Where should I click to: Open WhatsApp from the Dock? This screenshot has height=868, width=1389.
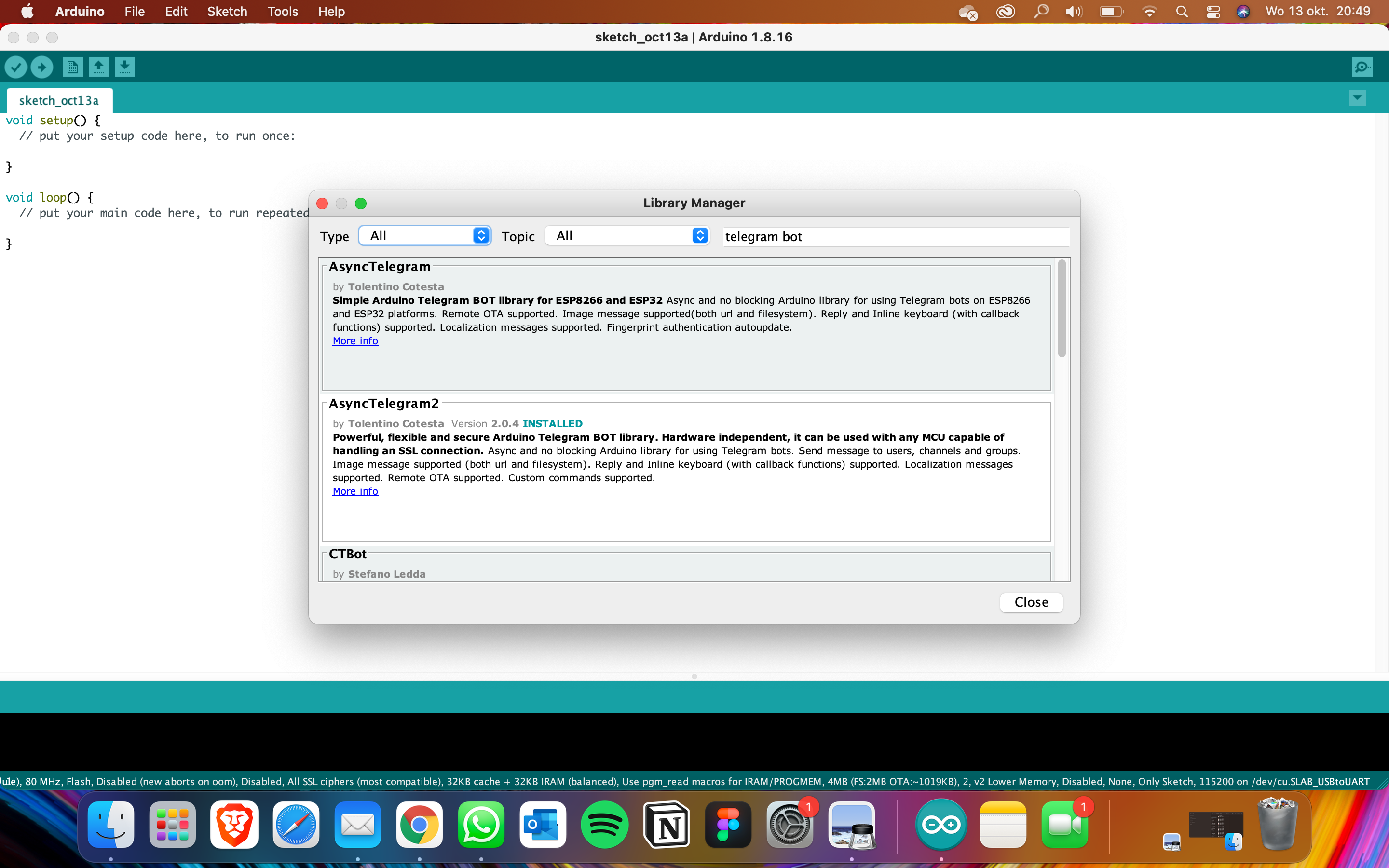tap(481, 825)
